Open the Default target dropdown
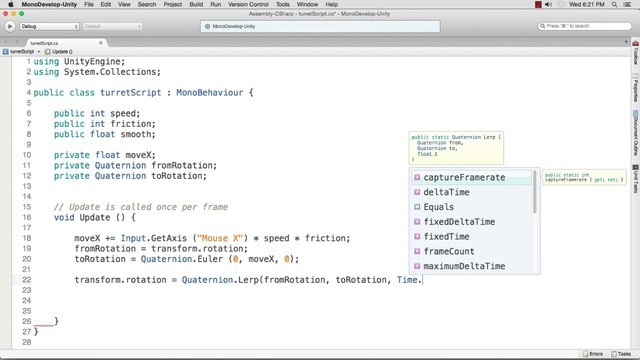640x360 pixels. [x=112, y=26]
